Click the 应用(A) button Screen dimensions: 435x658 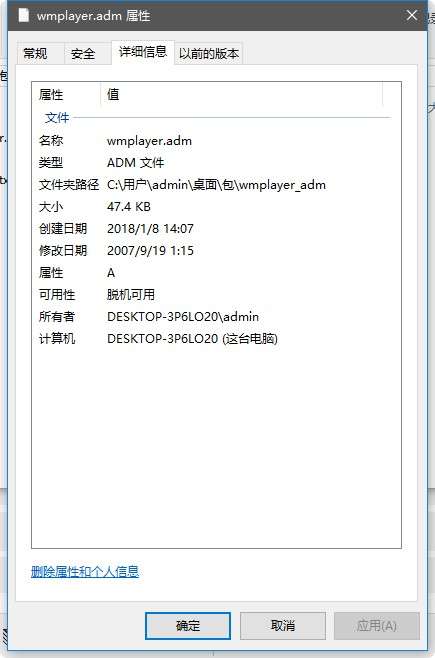(x=376, y=625)
